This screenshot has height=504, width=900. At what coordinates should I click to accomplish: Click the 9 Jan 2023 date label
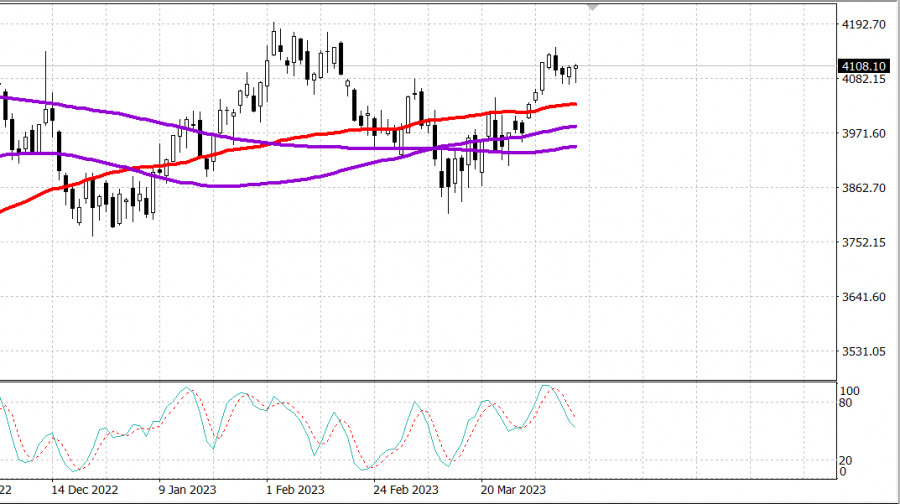coord(189,491)
